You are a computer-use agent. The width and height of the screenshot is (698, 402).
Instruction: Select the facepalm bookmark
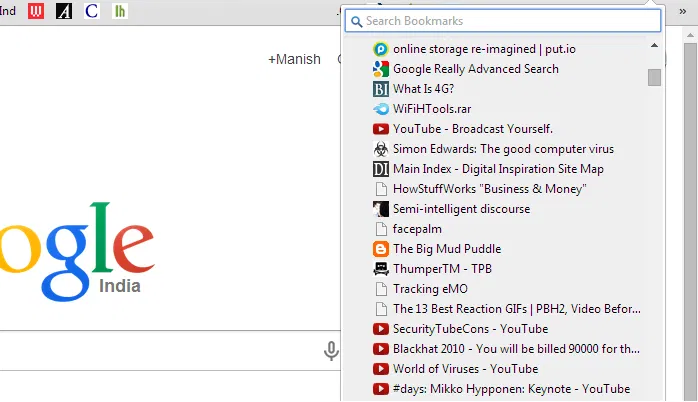(417, 229)
